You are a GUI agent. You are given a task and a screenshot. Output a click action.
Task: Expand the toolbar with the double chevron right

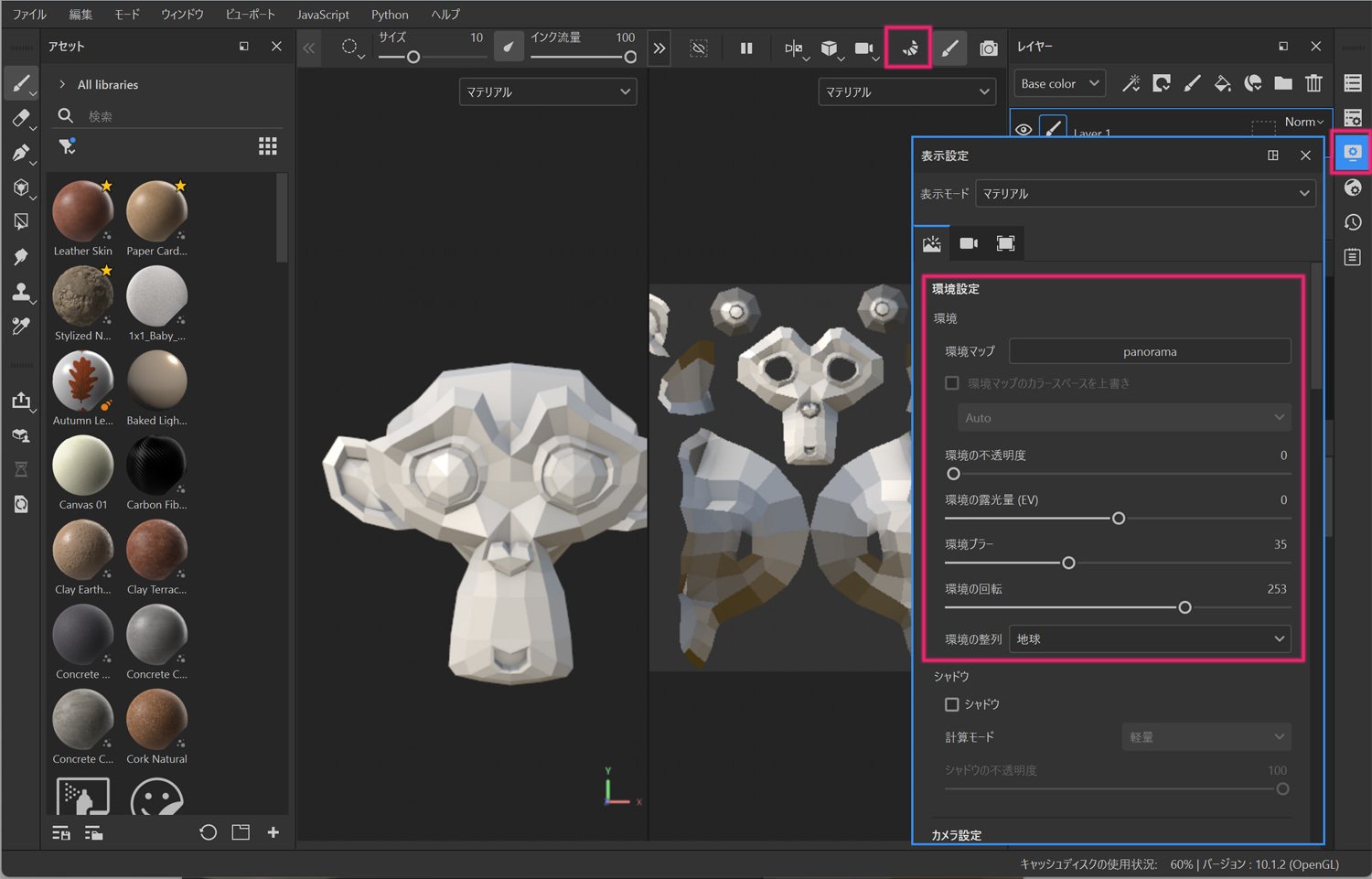coord(659,48)
